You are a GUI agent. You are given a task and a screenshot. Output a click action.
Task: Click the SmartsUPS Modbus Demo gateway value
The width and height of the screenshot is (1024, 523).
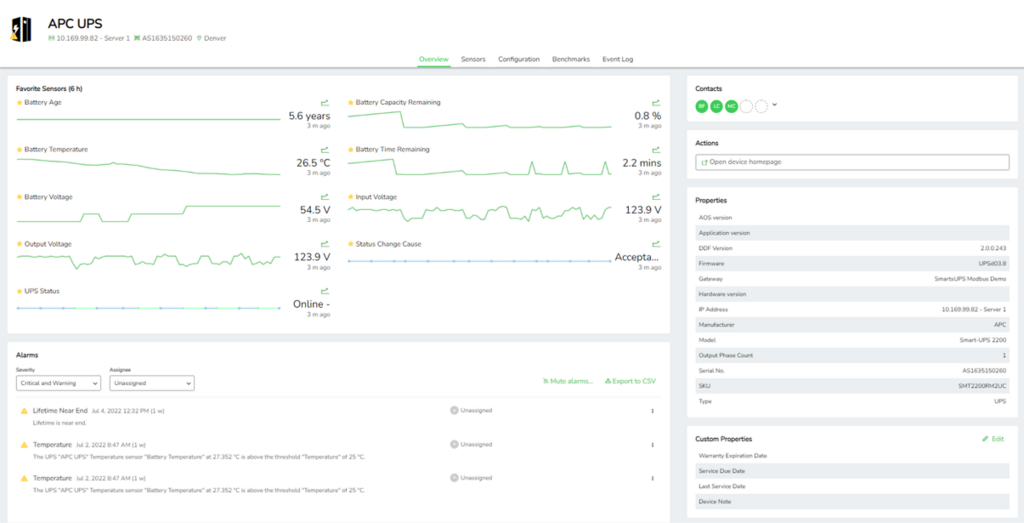[970, 279]
